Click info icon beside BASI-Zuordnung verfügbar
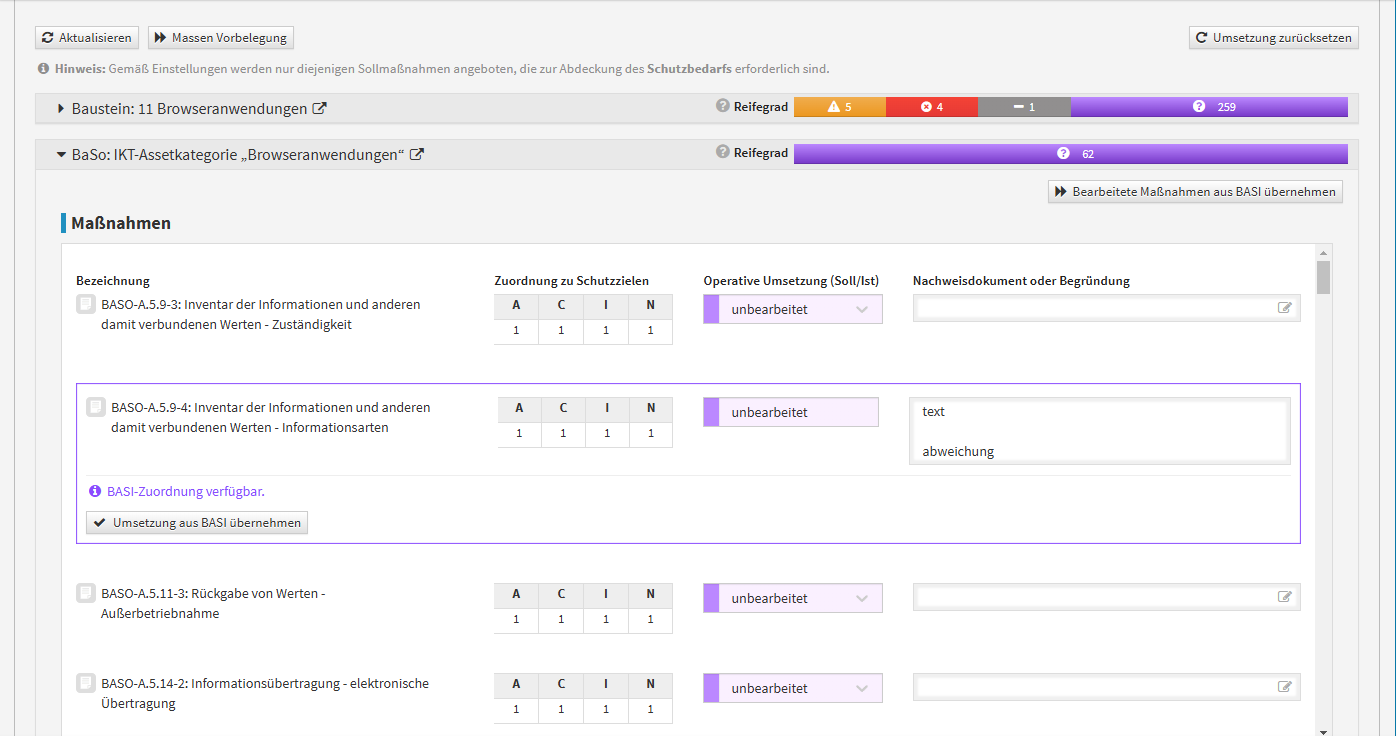Image resolution: width=1398 pixels, height=736 pixels. (x=95, y=491)
